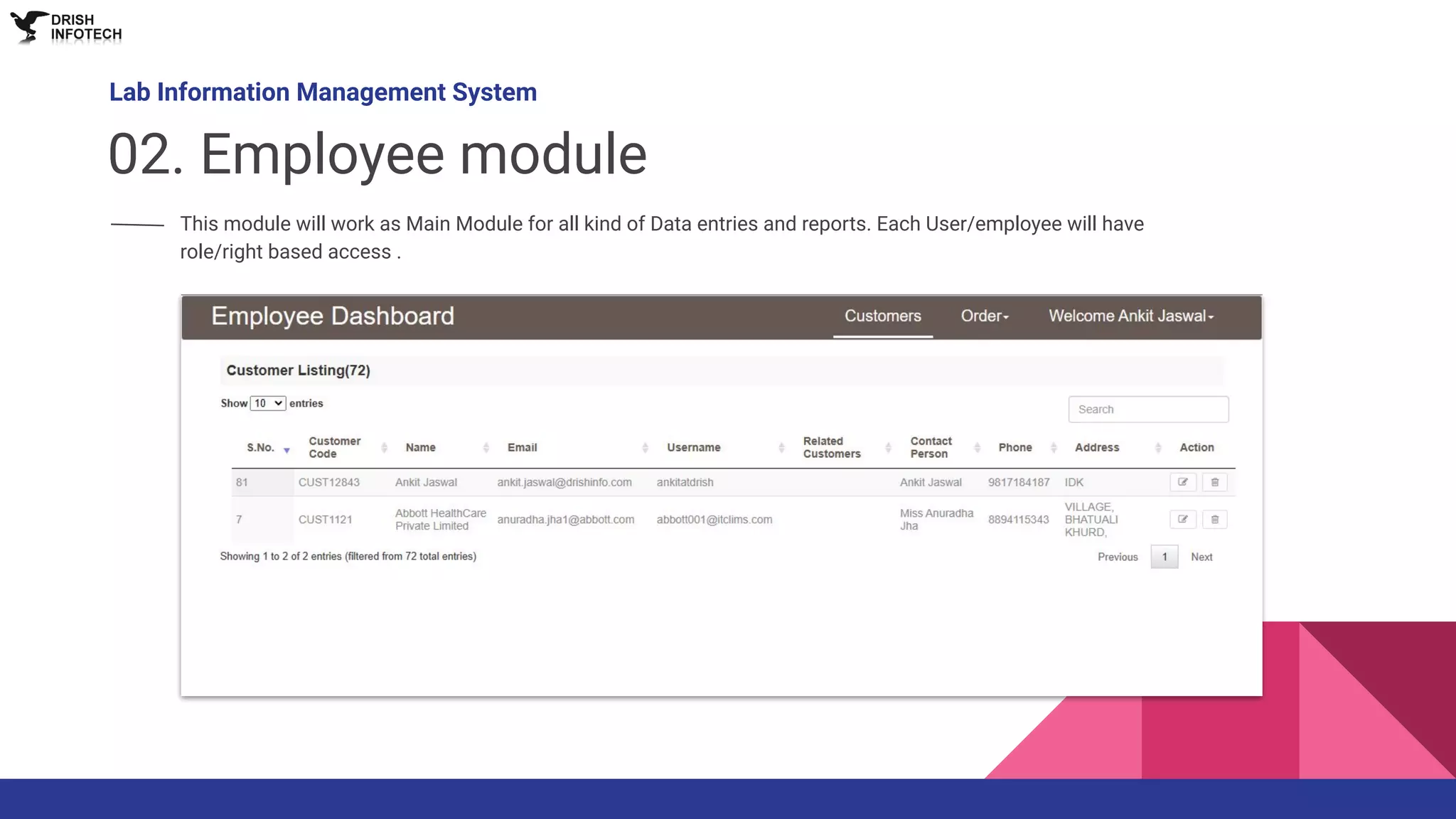
Task: Edit the Ankit Jaswal customer row
Action: coord(1183,482)
